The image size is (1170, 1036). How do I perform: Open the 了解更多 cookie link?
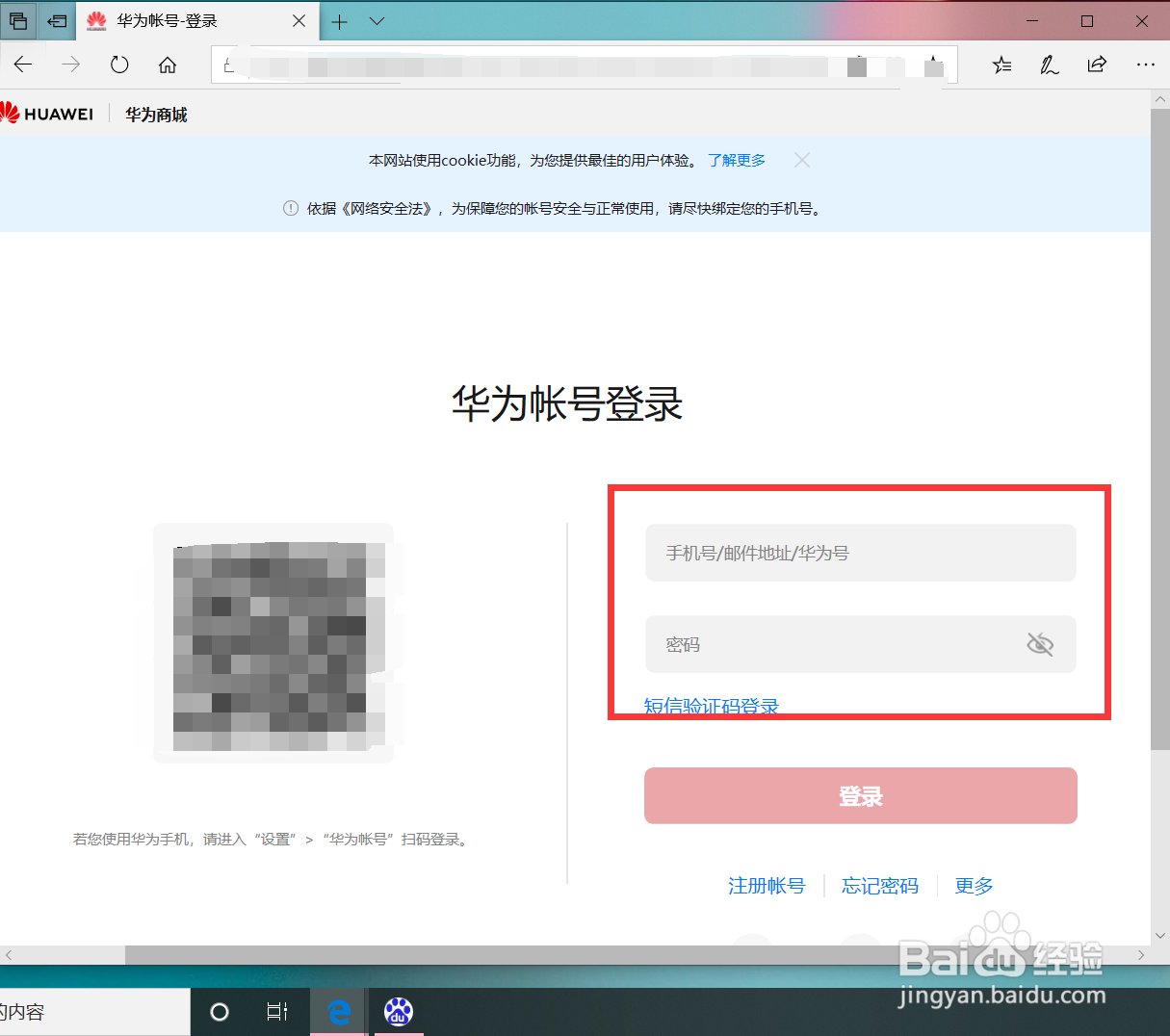(737, 160)
